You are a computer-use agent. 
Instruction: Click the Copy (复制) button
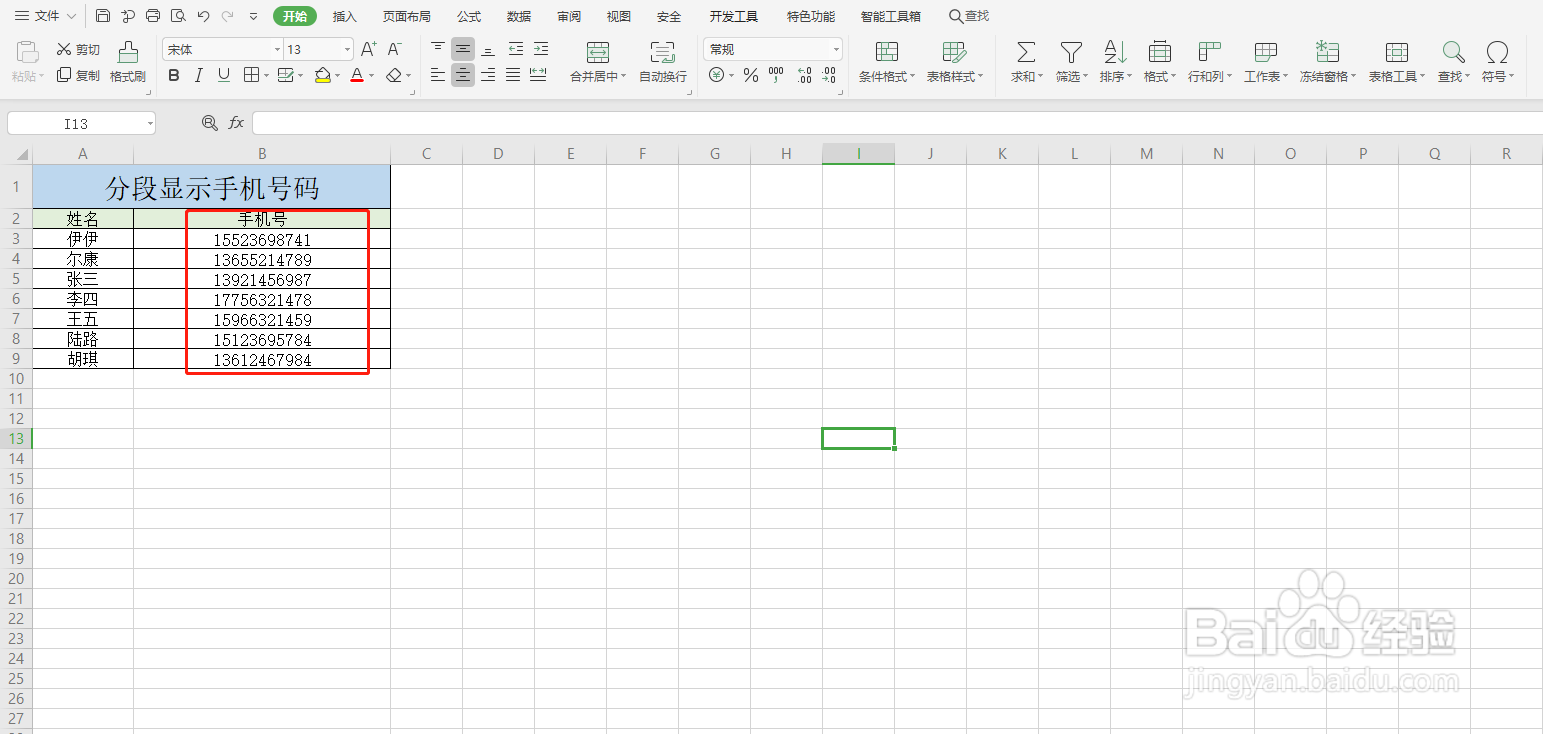78,75
